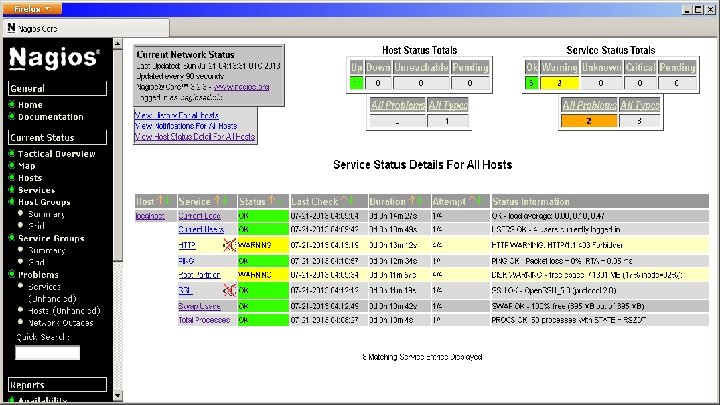Open the localhost host link
This screenshot has width=720, height=405.
pyautogui.click(x=150, y=216)
